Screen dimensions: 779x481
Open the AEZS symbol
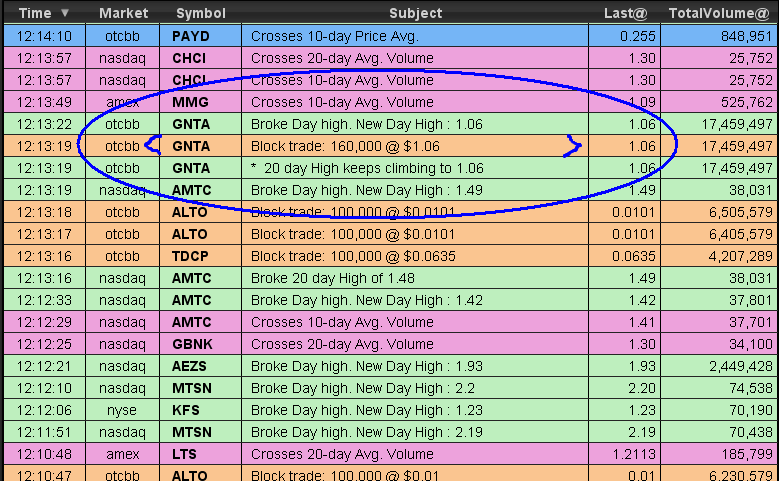[191, 366]
